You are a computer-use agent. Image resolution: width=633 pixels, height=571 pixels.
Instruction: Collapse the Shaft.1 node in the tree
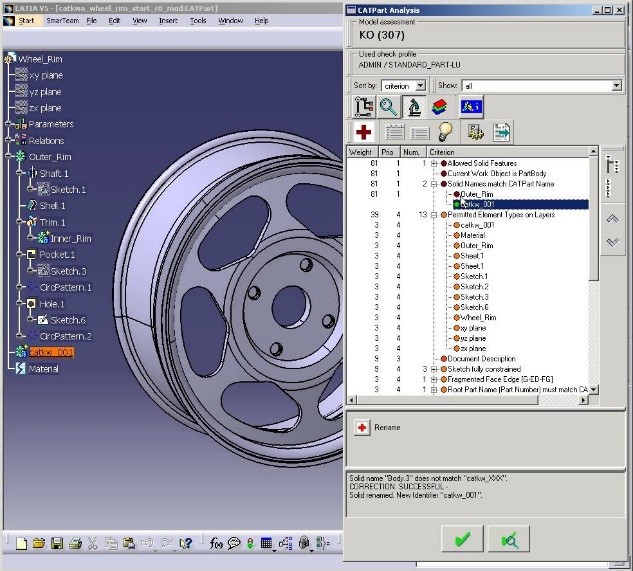[x=19, y=173]
